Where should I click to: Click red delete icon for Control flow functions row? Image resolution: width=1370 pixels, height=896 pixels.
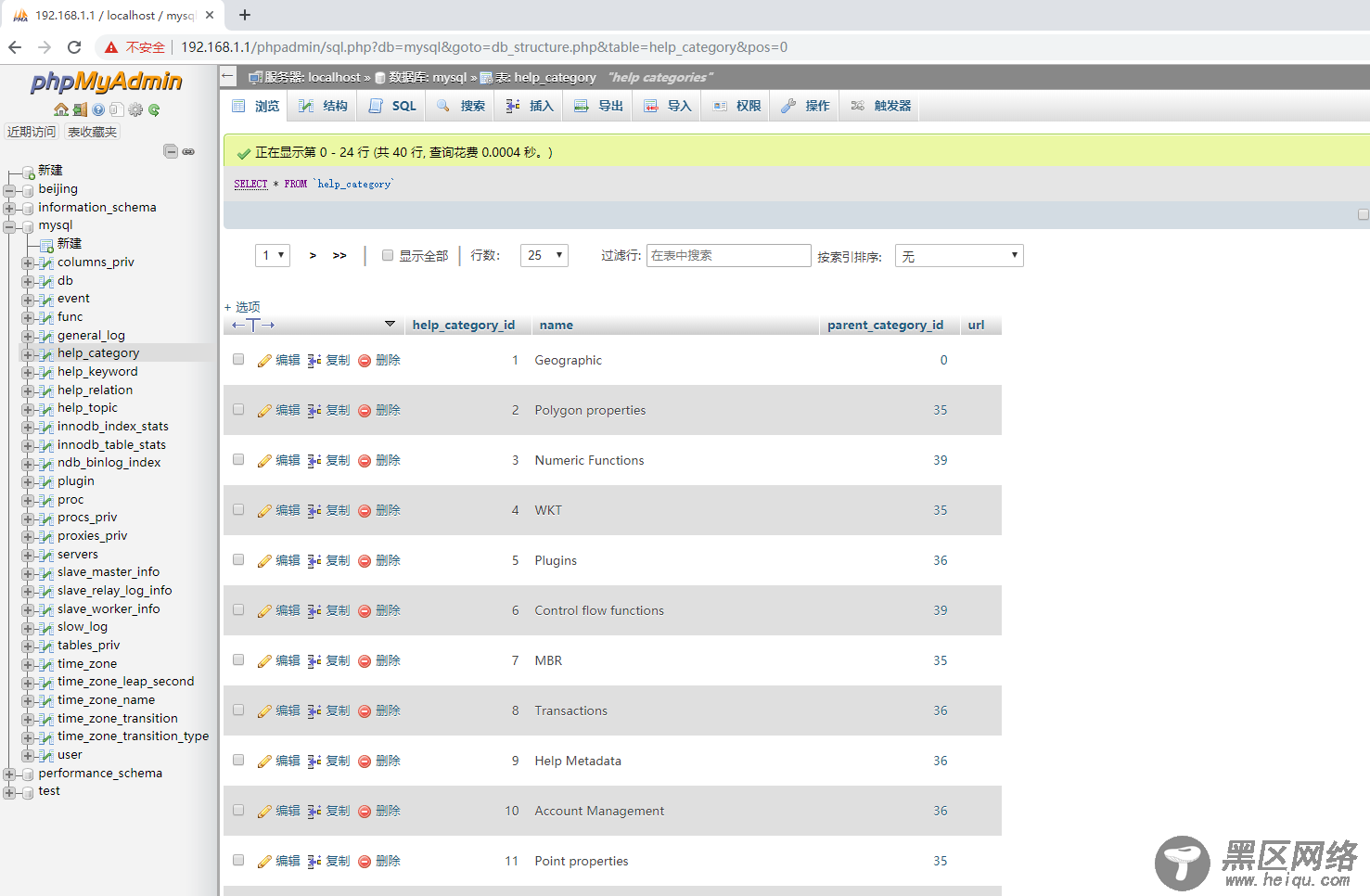(365, 611)
